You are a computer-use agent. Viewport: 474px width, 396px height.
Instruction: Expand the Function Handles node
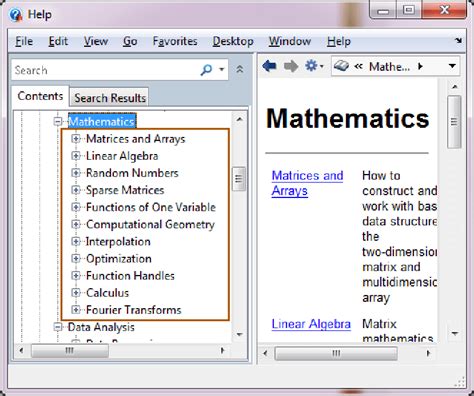[x=76, y=276]
